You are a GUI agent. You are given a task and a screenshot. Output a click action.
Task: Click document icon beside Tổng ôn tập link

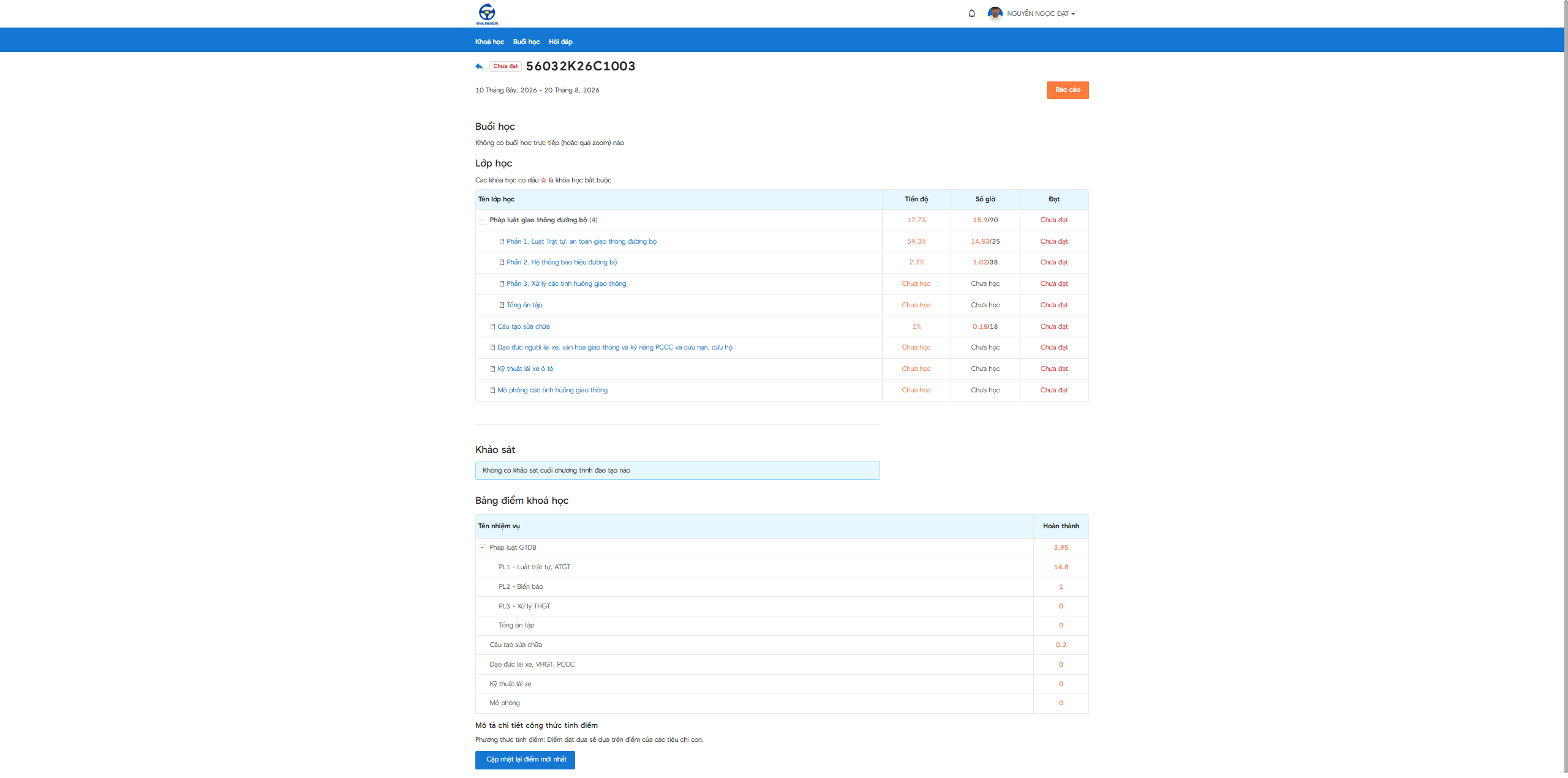(502, 305)
